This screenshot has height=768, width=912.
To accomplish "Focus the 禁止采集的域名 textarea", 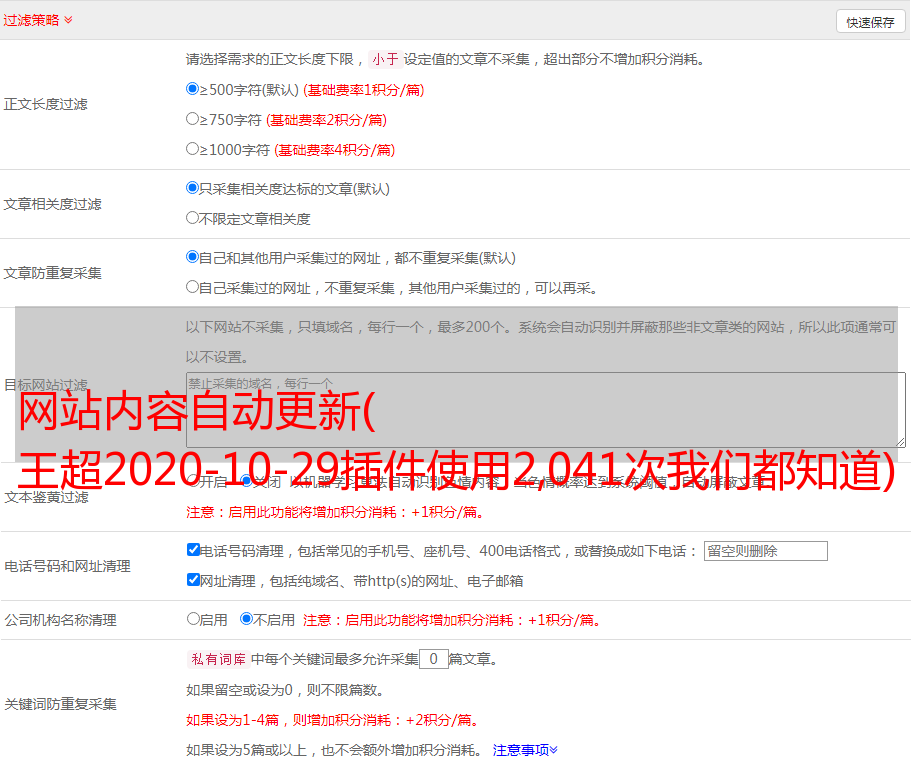I will [546, 410].
